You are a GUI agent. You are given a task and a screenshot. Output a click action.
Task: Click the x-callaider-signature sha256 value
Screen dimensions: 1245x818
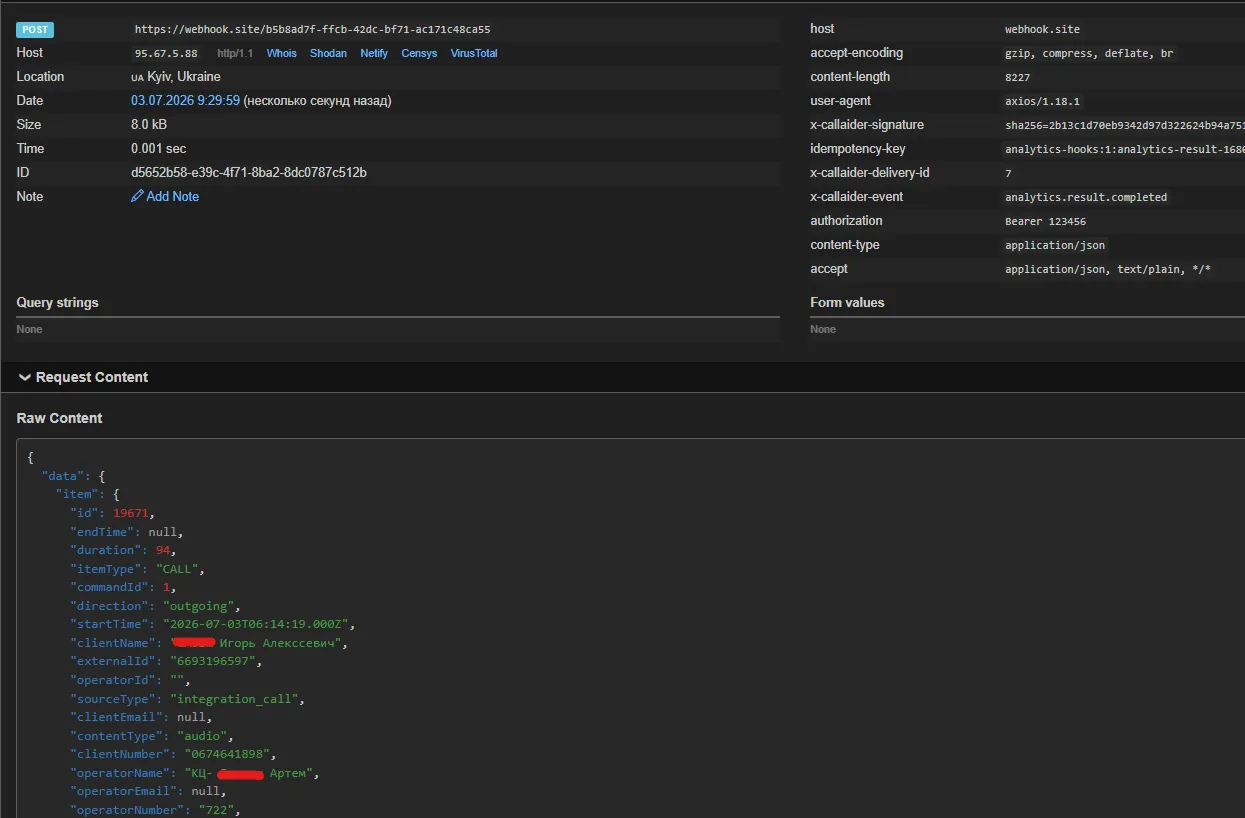(x=1125, y=126)
